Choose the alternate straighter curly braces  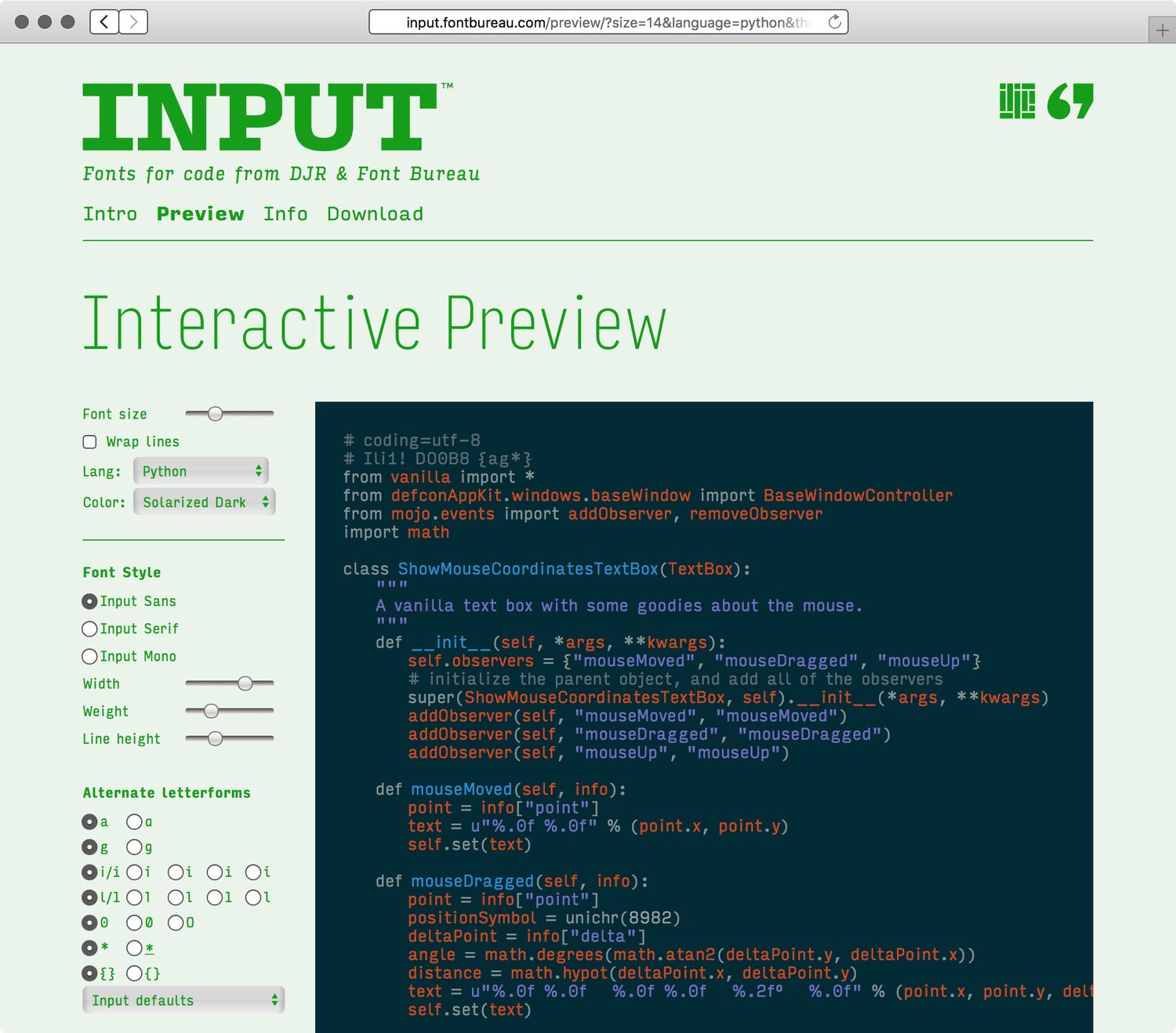click(x=134, y=973)
